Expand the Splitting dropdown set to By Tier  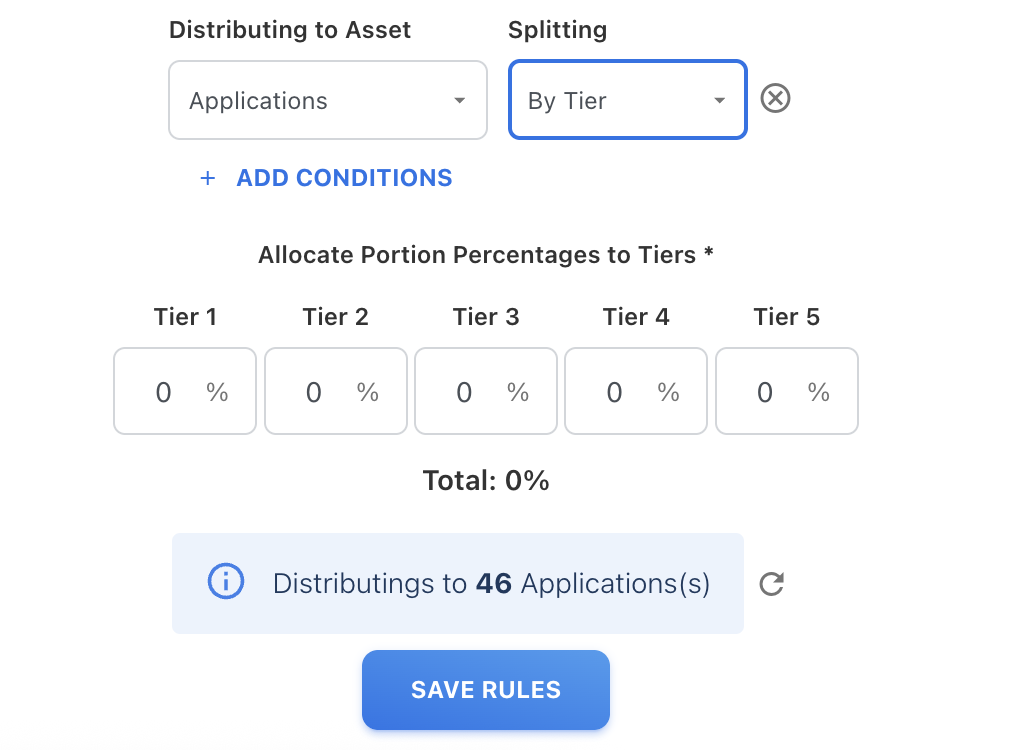click(627, 101)
